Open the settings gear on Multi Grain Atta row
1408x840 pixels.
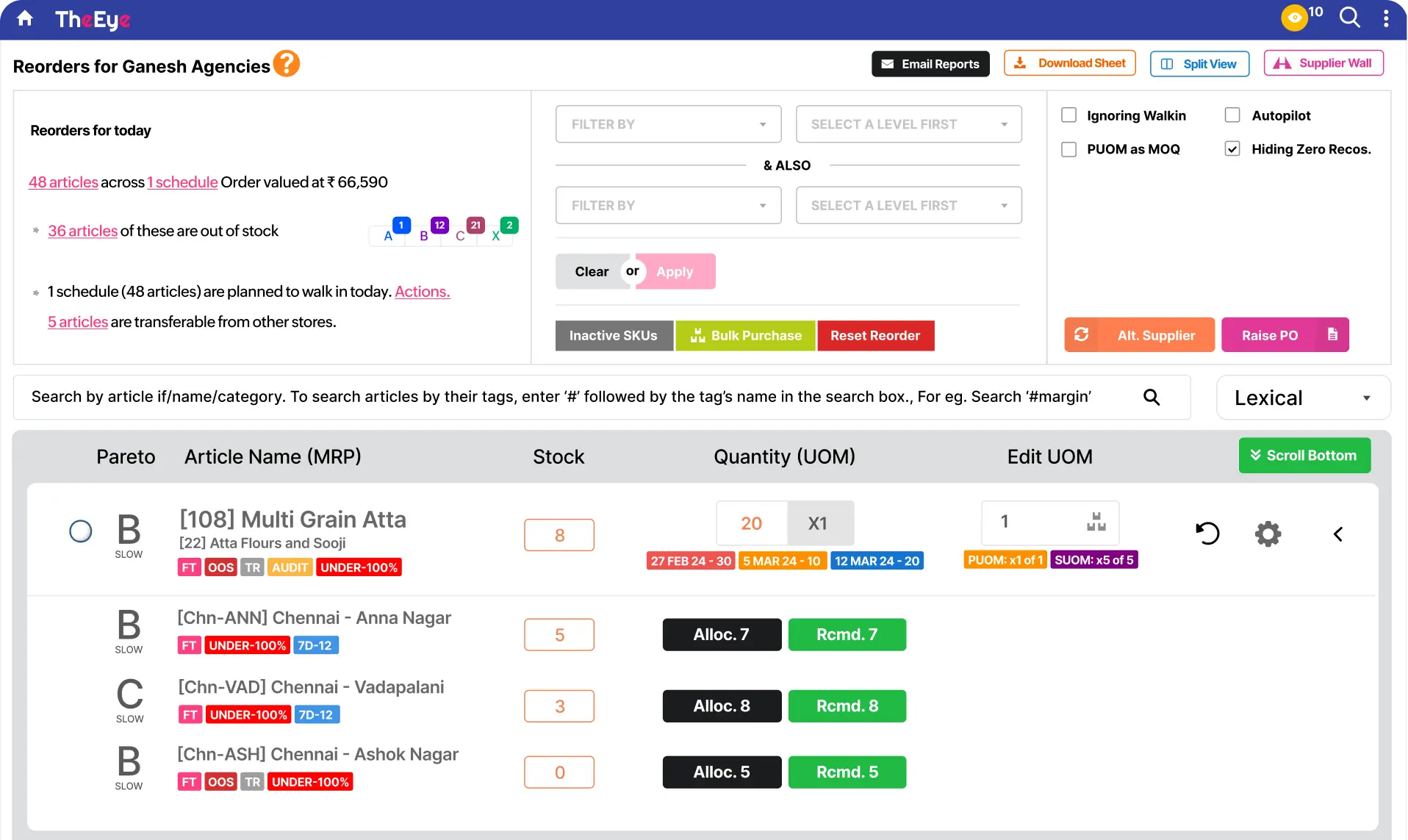(1268, 534)
